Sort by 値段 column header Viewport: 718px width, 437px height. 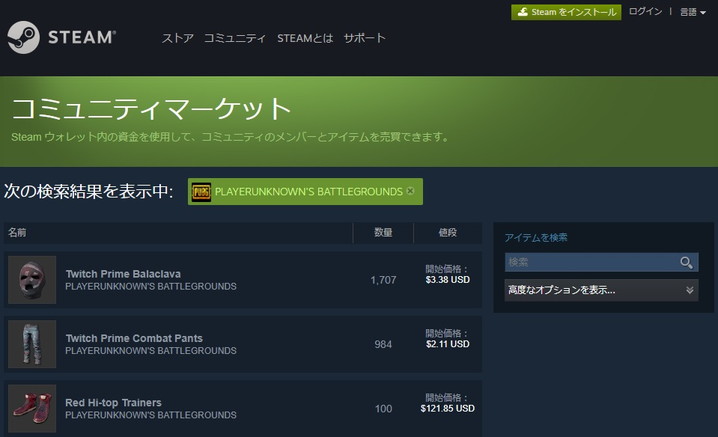coord(447,233)
